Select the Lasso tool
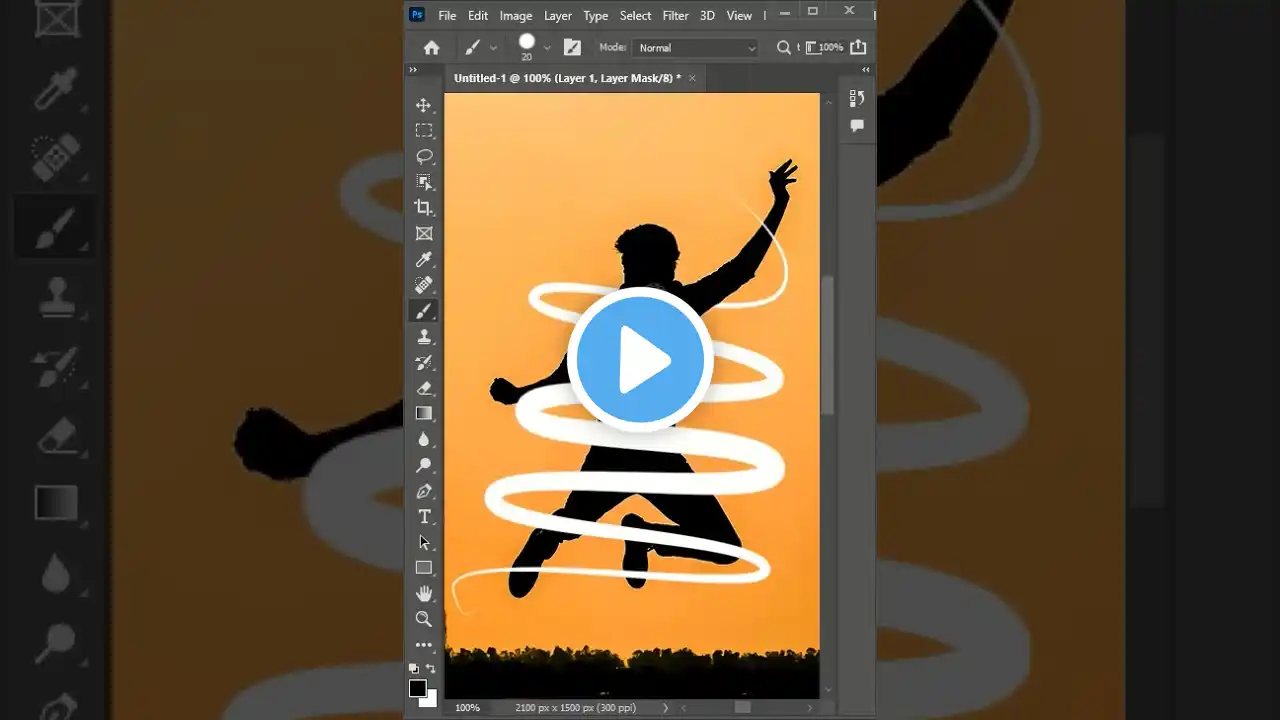Viewport: 1280px width, 720px height. 424,156
